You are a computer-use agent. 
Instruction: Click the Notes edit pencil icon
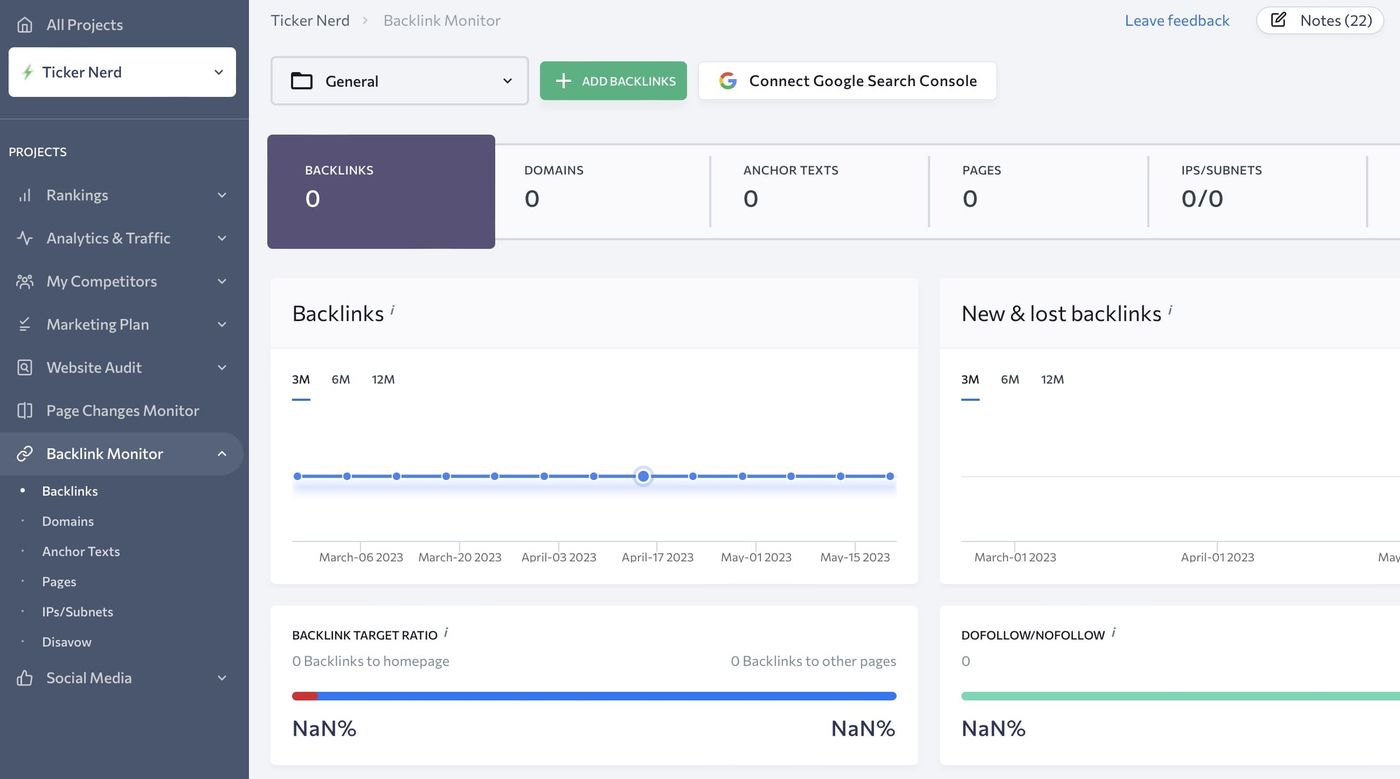tap(1278, 20)
